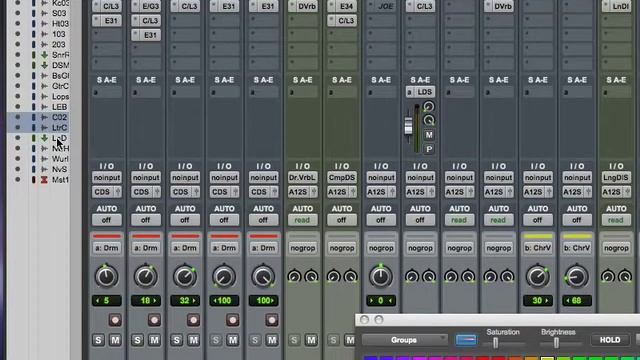The width and height of the screenshot is (640, 360).
Task: Open the LngDlS input selector
Action: [616, 178]
